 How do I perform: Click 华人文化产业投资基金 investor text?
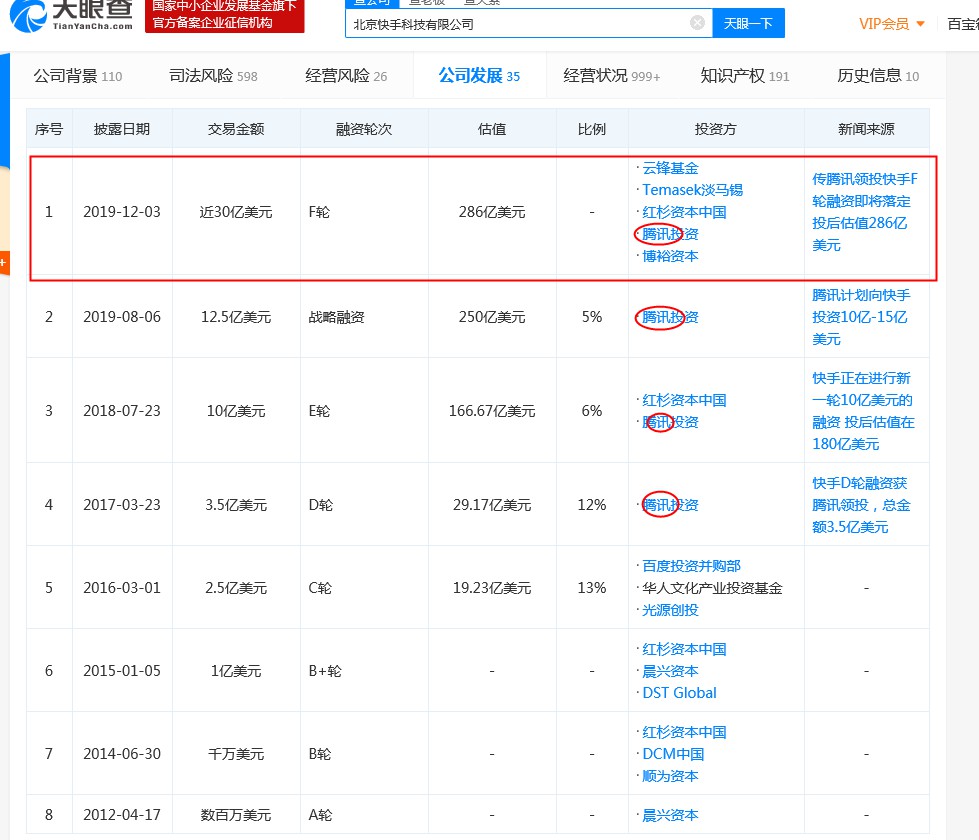point(712,588)
